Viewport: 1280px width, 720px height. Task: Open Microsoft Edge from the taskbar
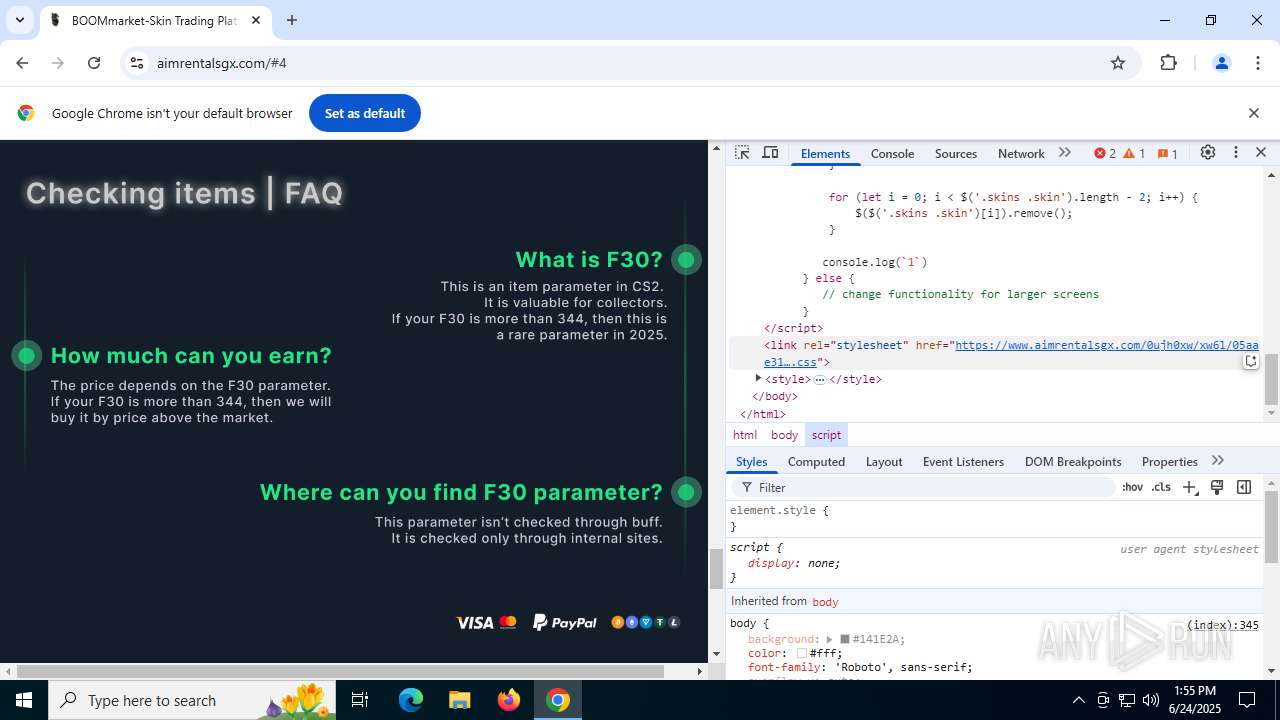tap(411, 700)
